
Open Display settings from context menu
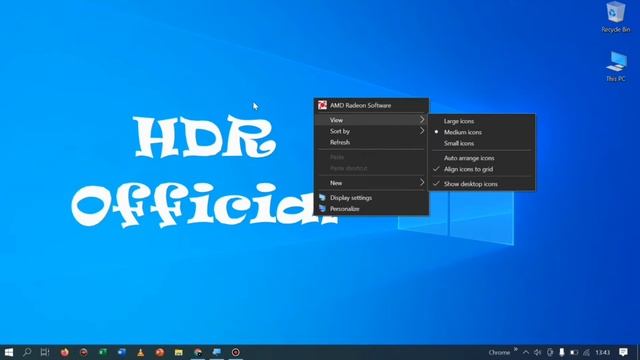(371, 198)
